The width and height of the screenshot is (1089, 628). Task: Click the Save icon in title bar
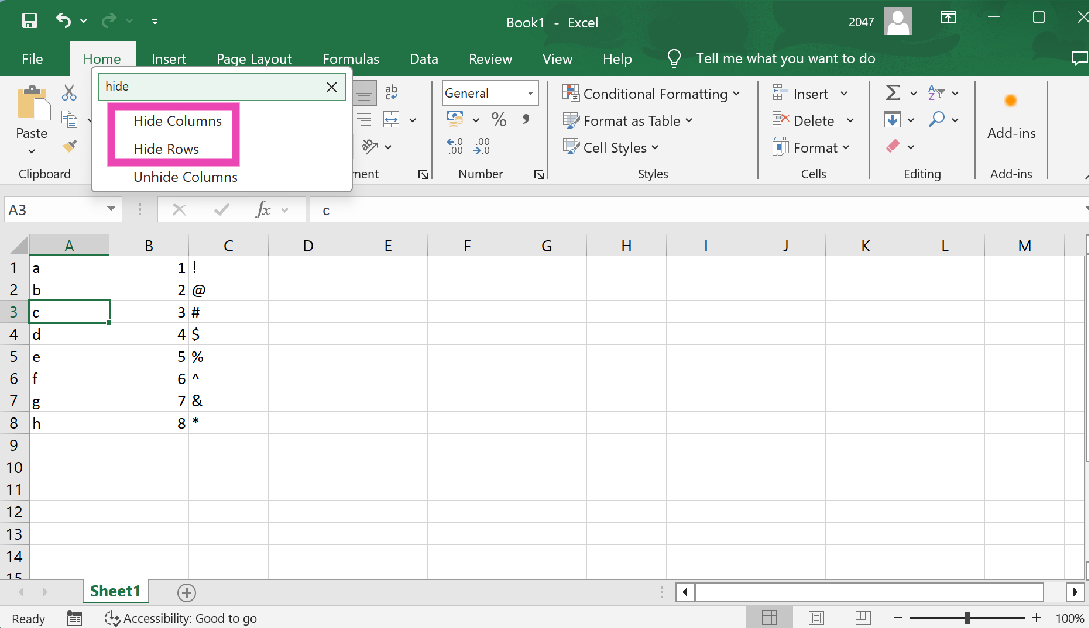tap(29, 21)
